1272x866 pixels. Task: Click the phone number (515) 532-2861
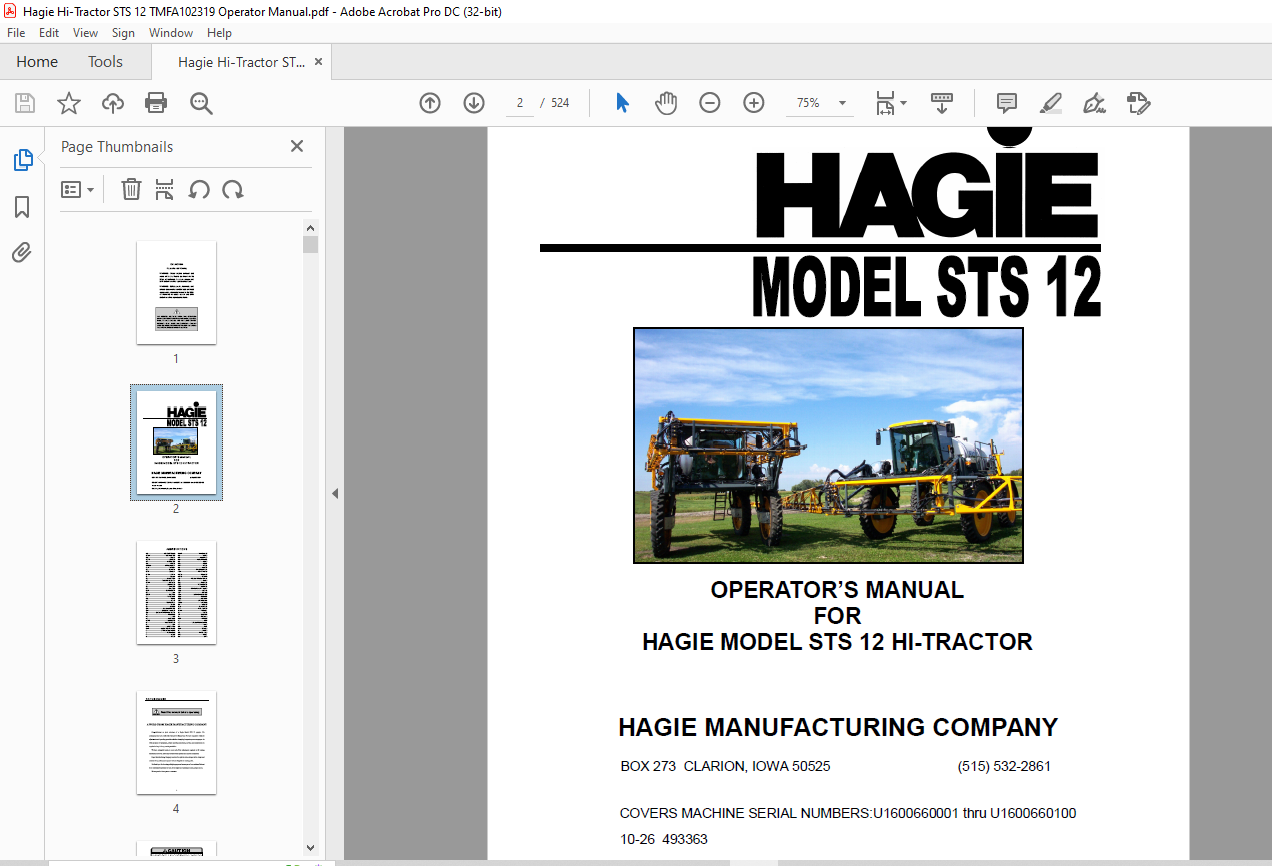(1004, 767)
